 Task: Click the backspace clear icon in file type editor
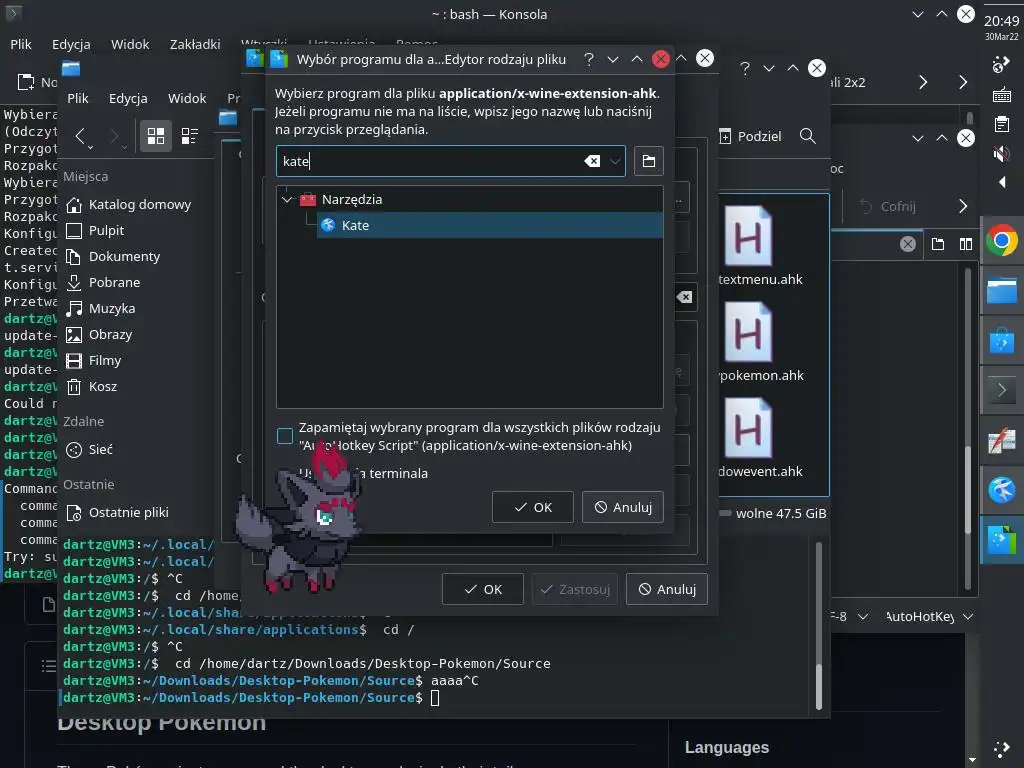pyautogui.click(x=684, y=298)
